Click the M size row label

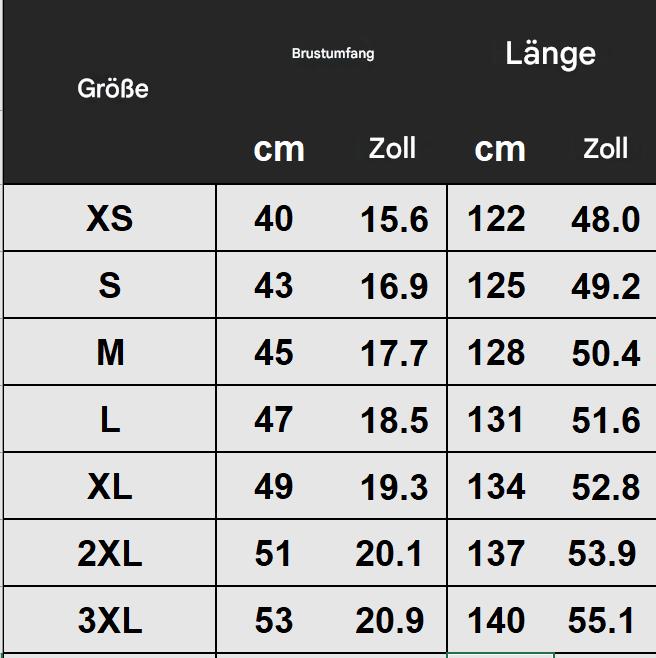pos(110,352)
